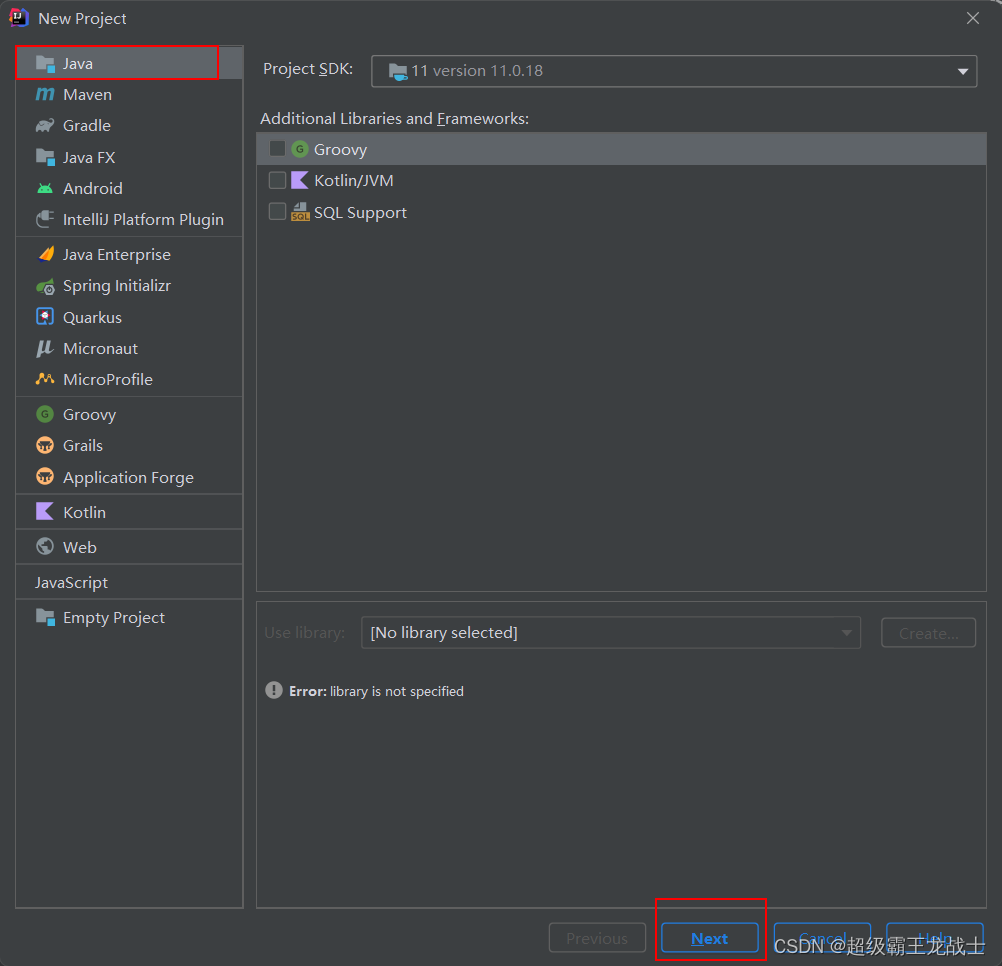The height and width of the screenshot is (966, 1002).
Task: Click the 'Application Forge' list entry
Action: click(x=129, y=477)
